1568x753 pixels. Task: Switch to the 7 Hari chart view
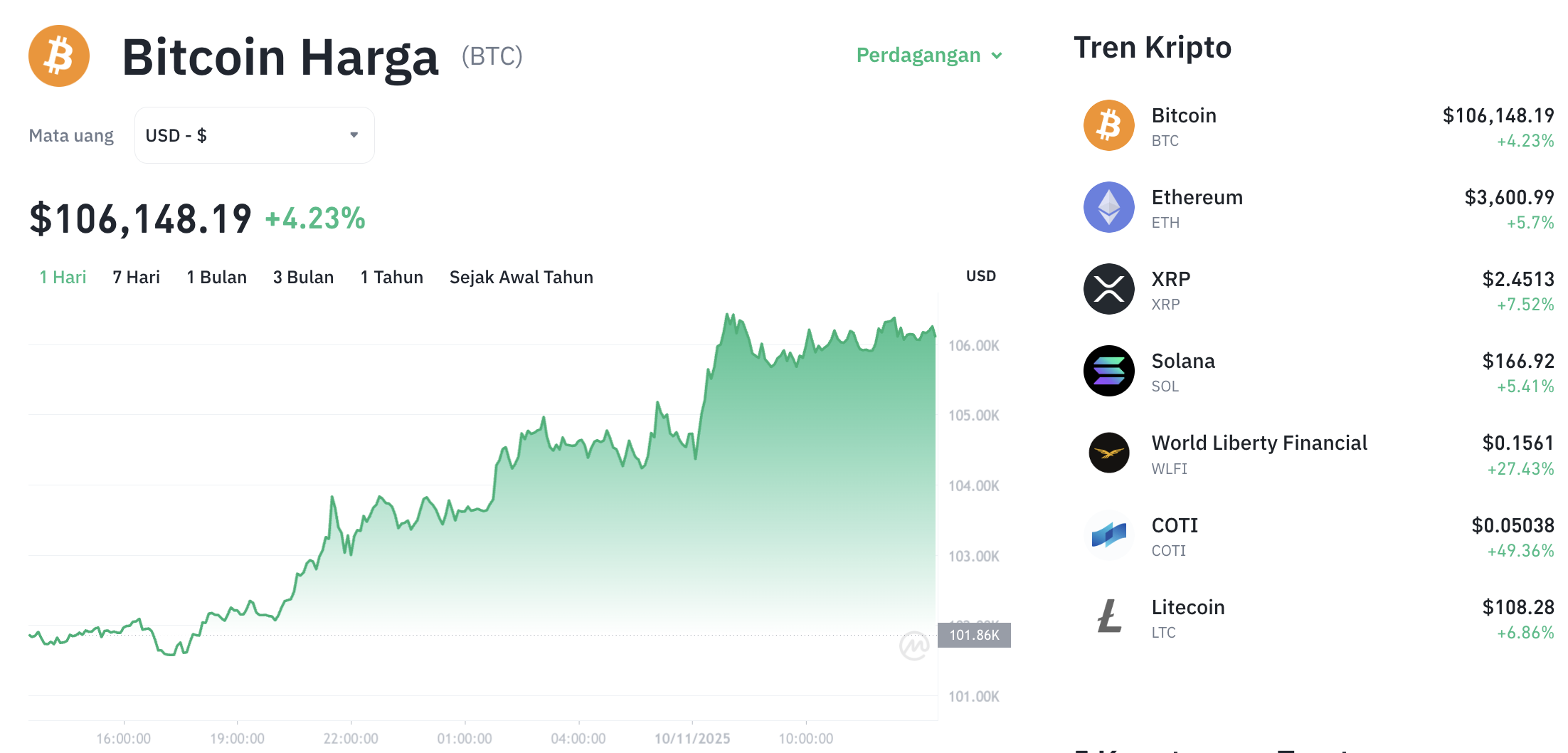pyautogui.click(x=135, y=277)
